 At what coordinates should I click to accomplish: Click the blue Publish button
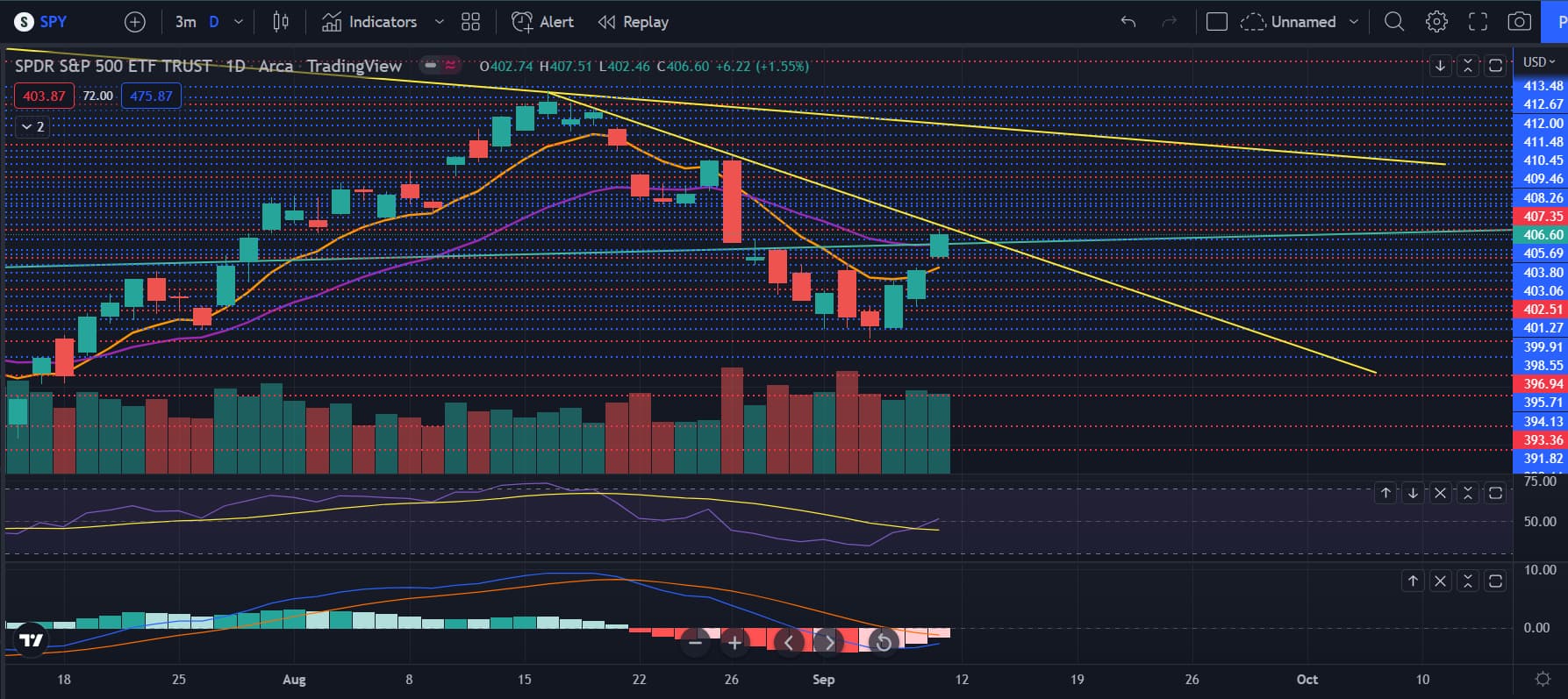tap(1555, 22)
